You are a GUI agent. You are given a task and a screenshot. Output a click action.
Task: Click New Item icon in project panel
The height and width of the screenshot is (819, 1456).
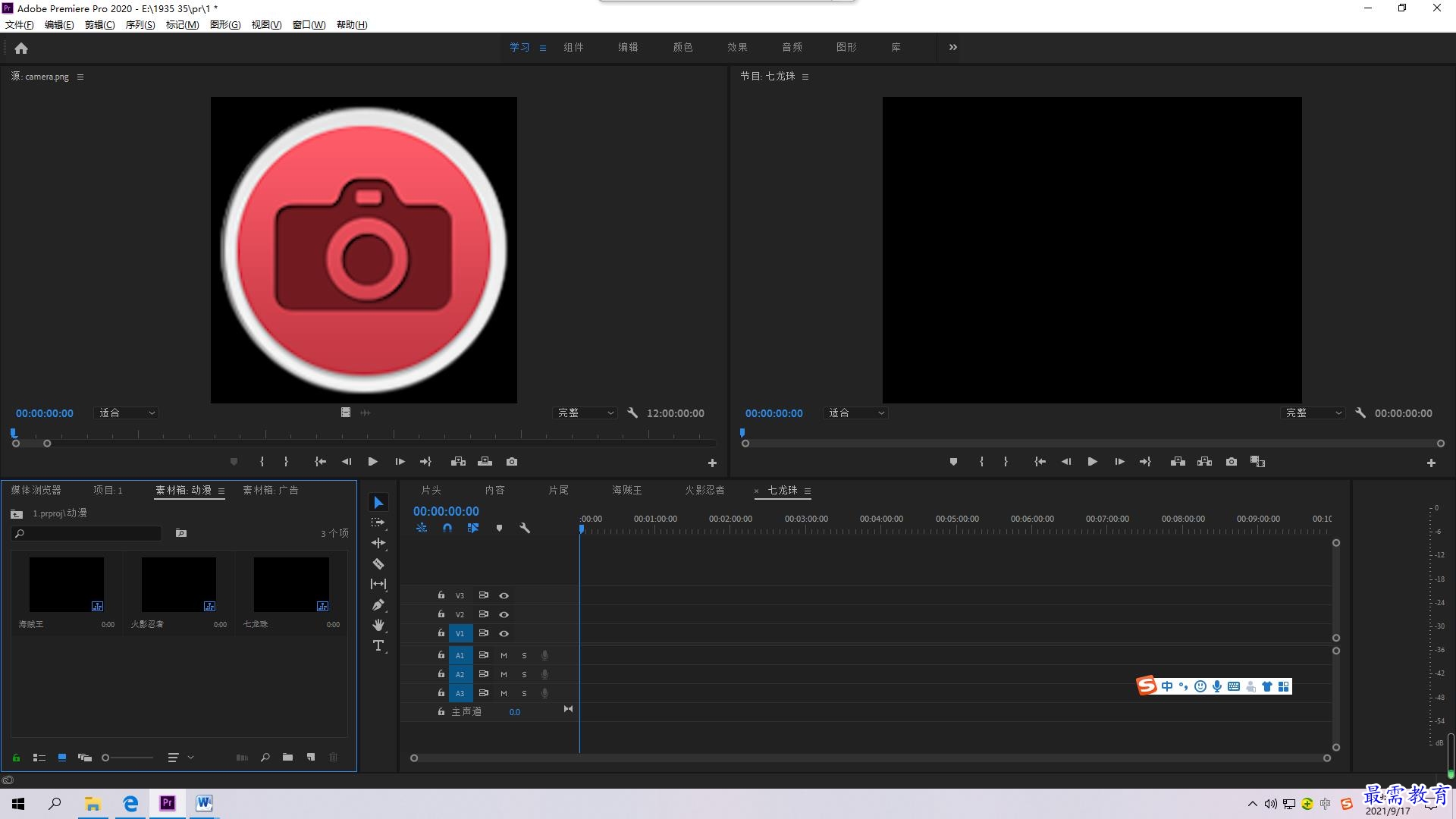tap(311, 757)
